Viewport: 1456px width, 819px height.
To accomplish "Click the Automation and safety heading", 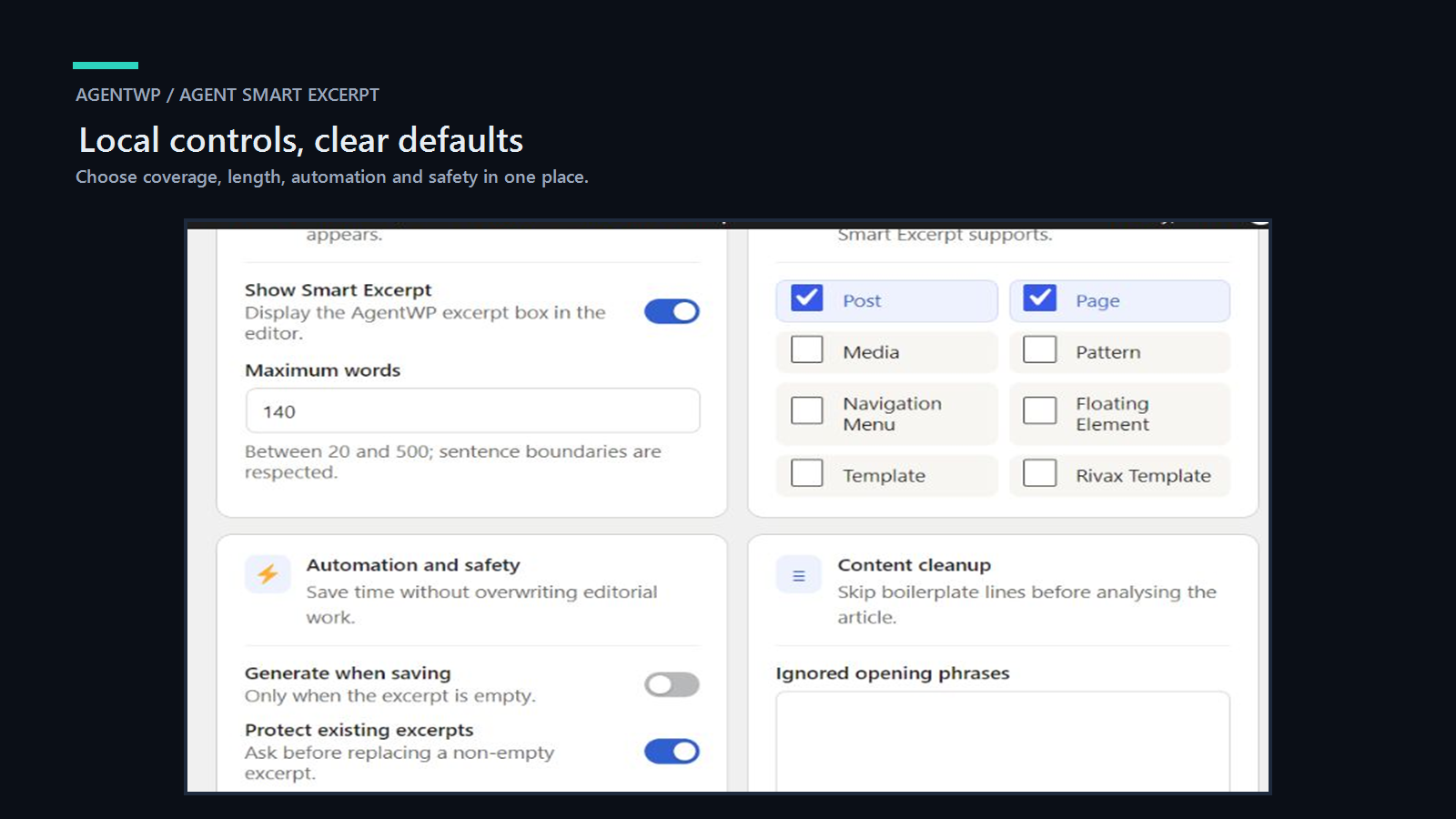I will tap(413, 565).
